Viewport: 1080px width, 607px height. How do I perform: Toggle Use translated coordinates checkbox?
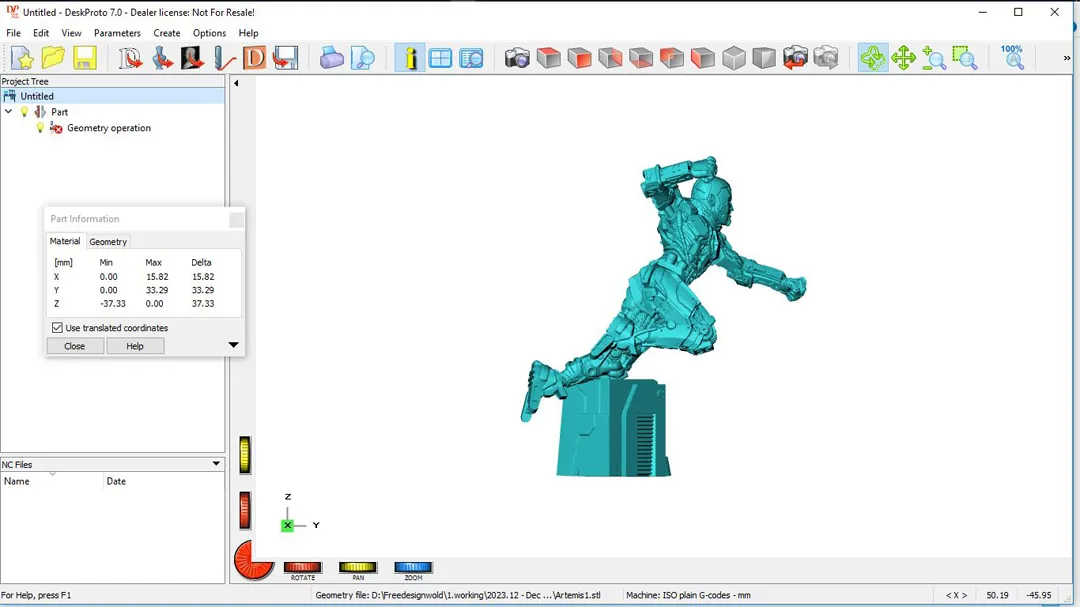click(x=57, y=328)
